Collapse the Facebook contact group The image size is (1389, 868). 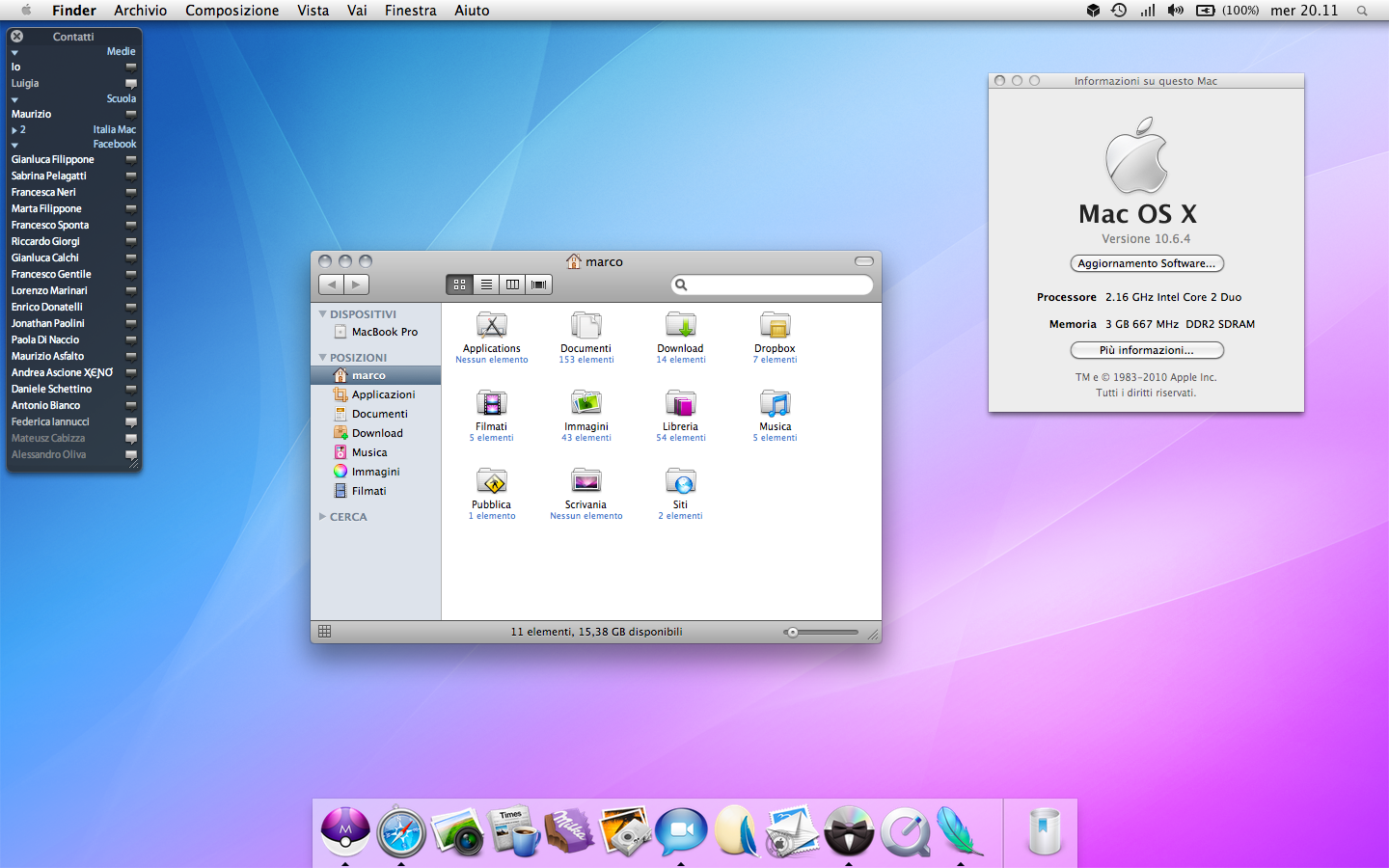14,145
